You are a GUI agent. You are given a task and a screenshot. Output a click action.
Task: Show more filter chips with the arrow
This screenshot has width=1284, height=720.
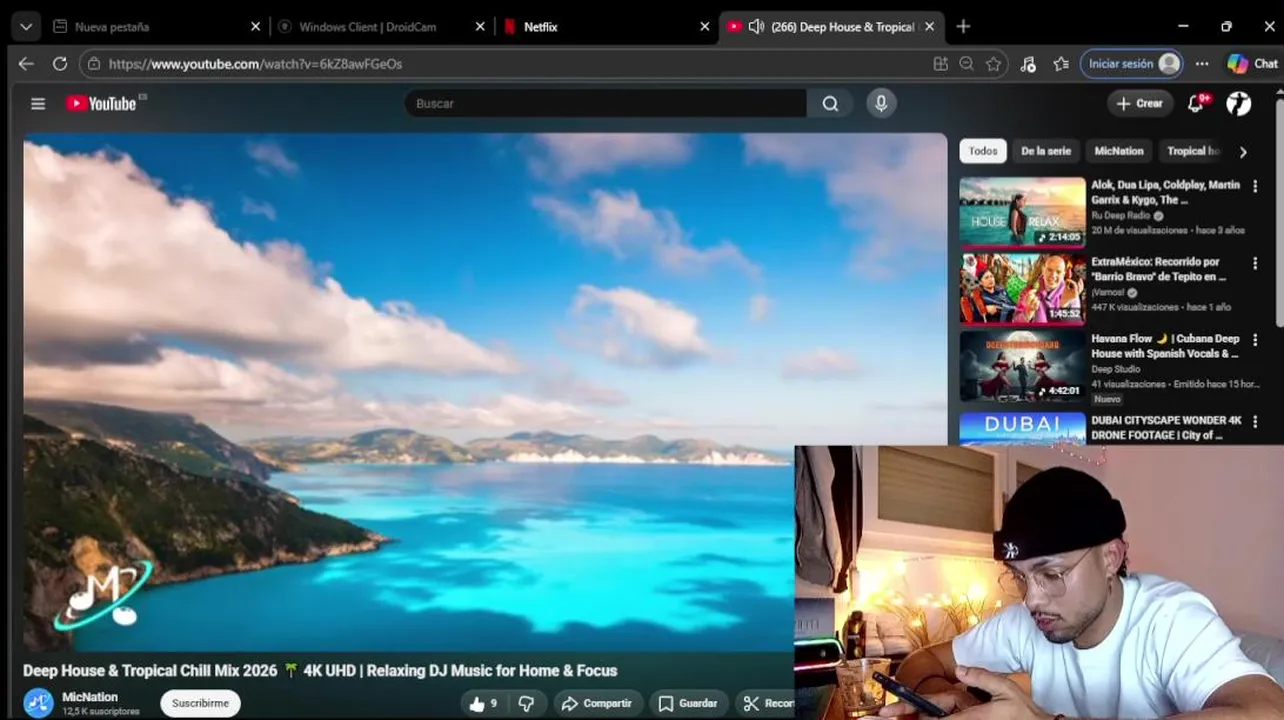[1243, 152]
